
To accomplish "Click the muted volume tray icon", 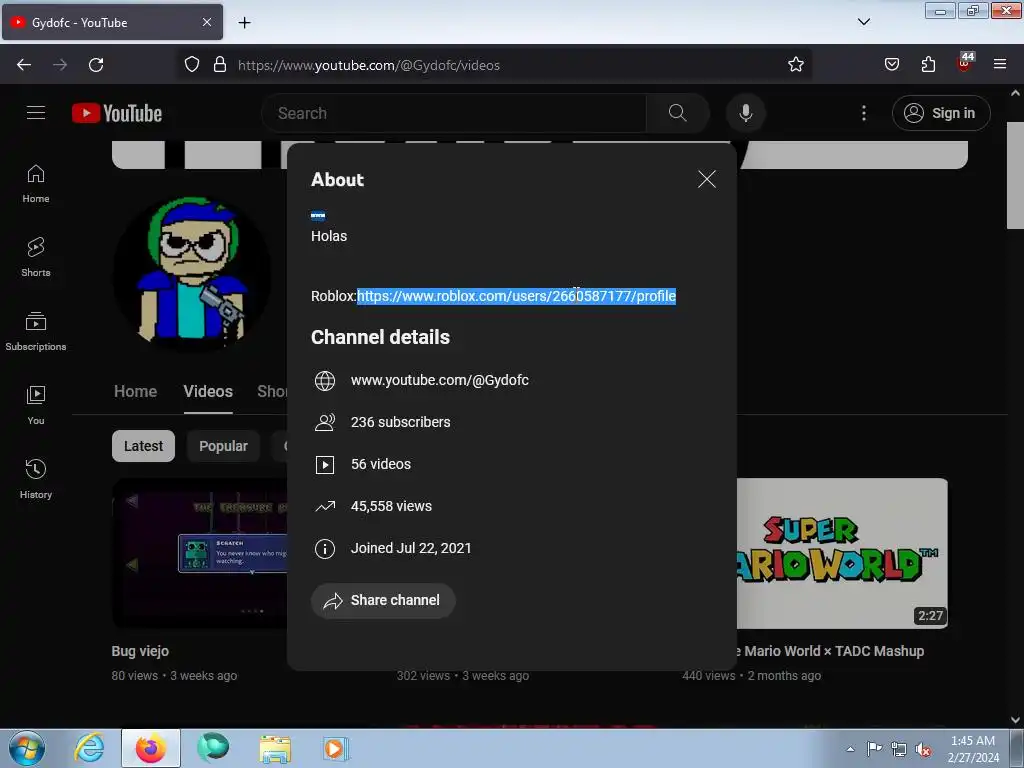I will click(x=923, y=749).
